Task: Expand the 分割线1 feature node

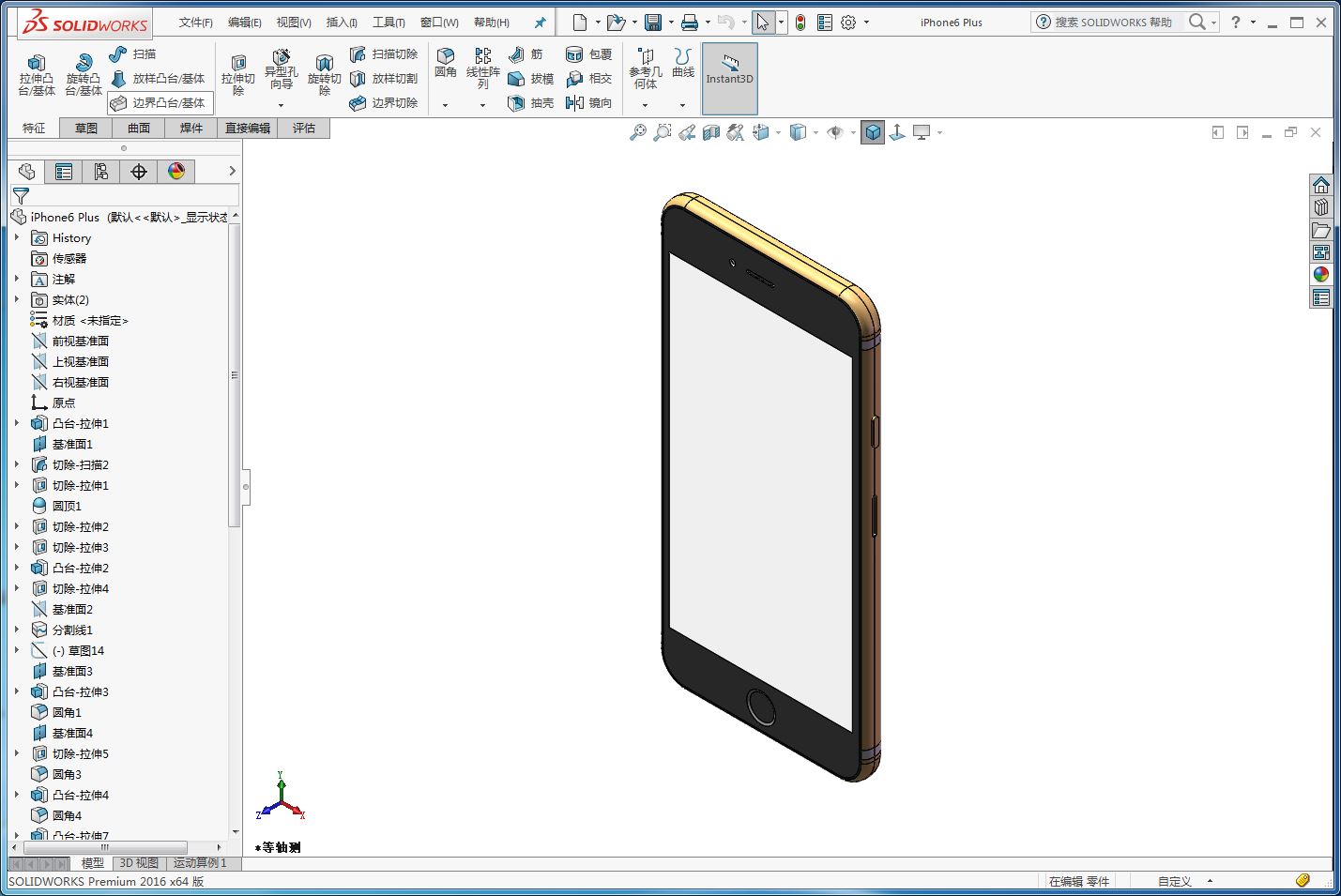Action: tap(17, 630)
